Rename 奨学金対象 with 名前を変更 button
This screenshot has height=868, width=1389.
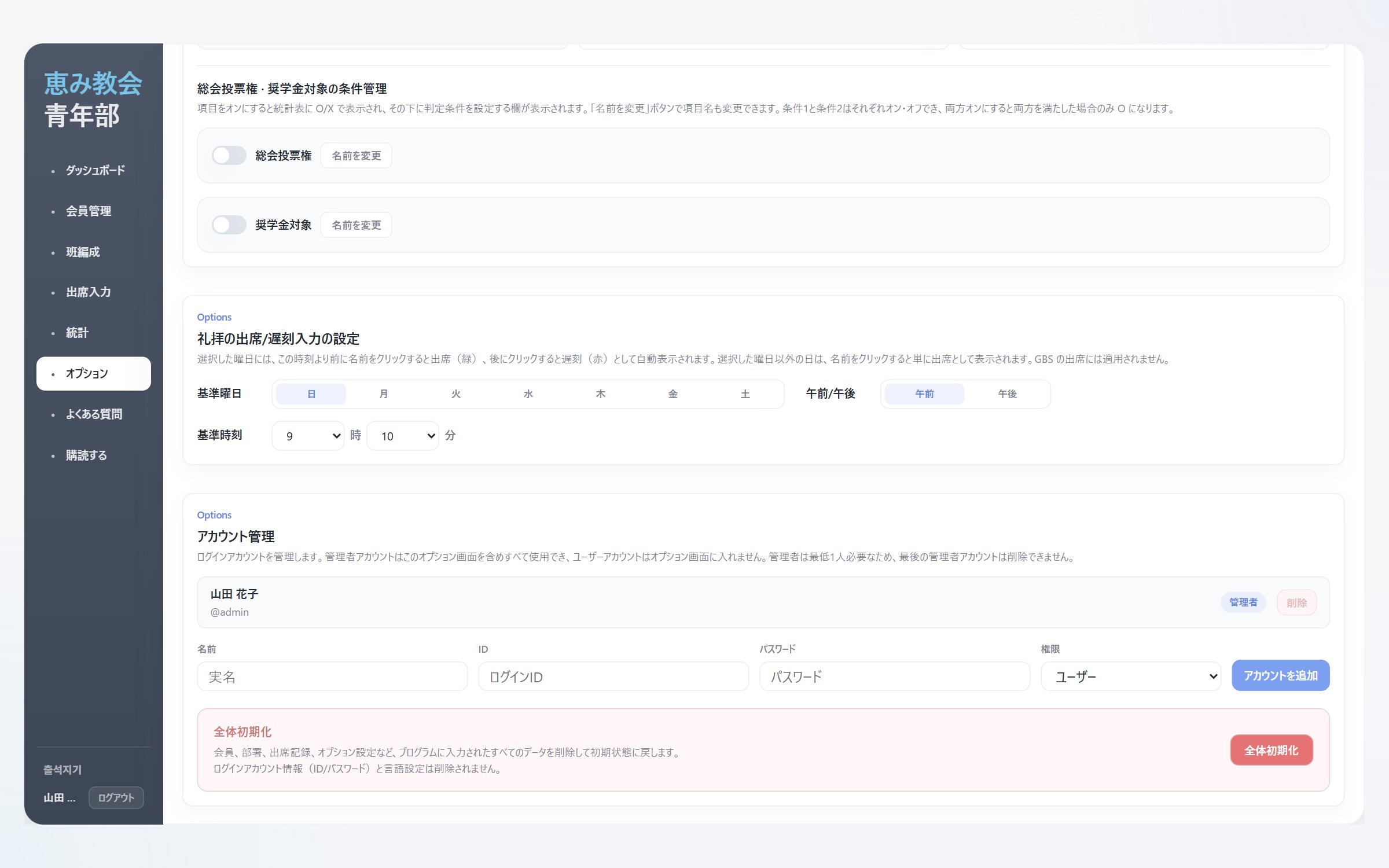pyautogui.click(x=356, y=225)
